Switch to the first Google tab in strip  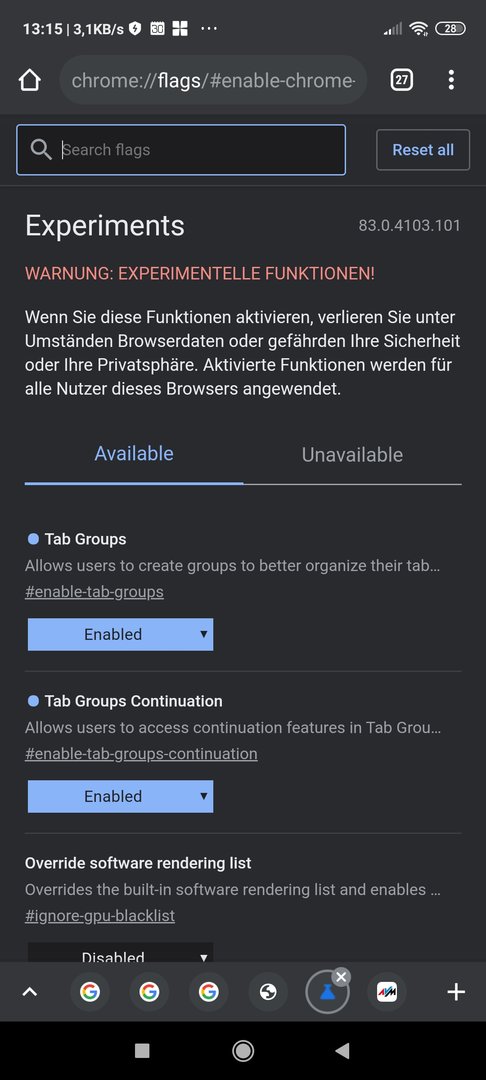(89, 992)
